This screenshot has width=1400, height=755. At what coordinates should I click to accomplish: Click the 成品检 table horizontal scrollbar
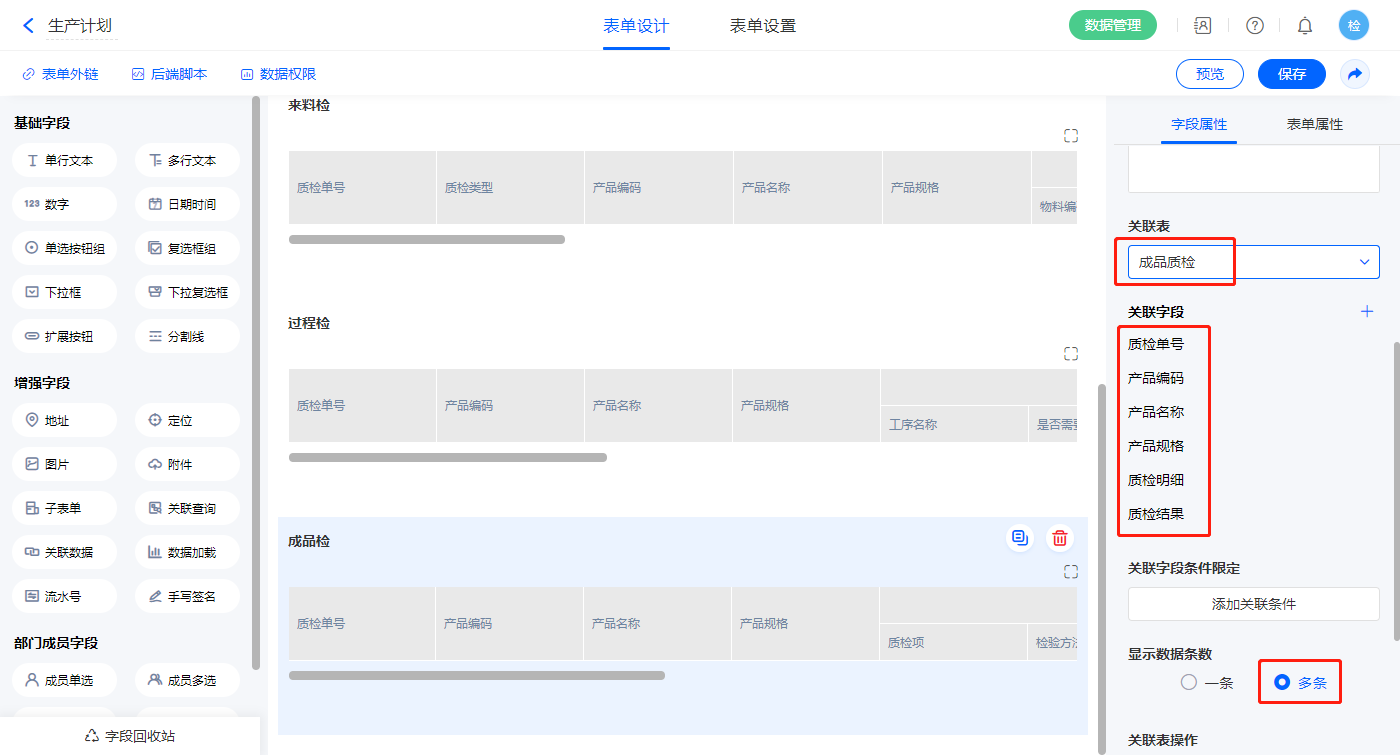tap(477, 676)
